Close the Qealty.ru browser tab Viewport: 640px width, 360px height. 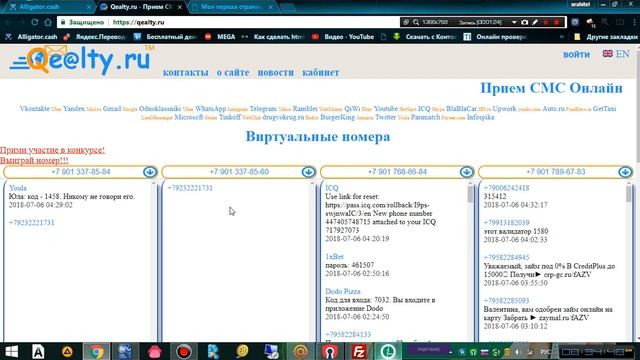[180, 7]
